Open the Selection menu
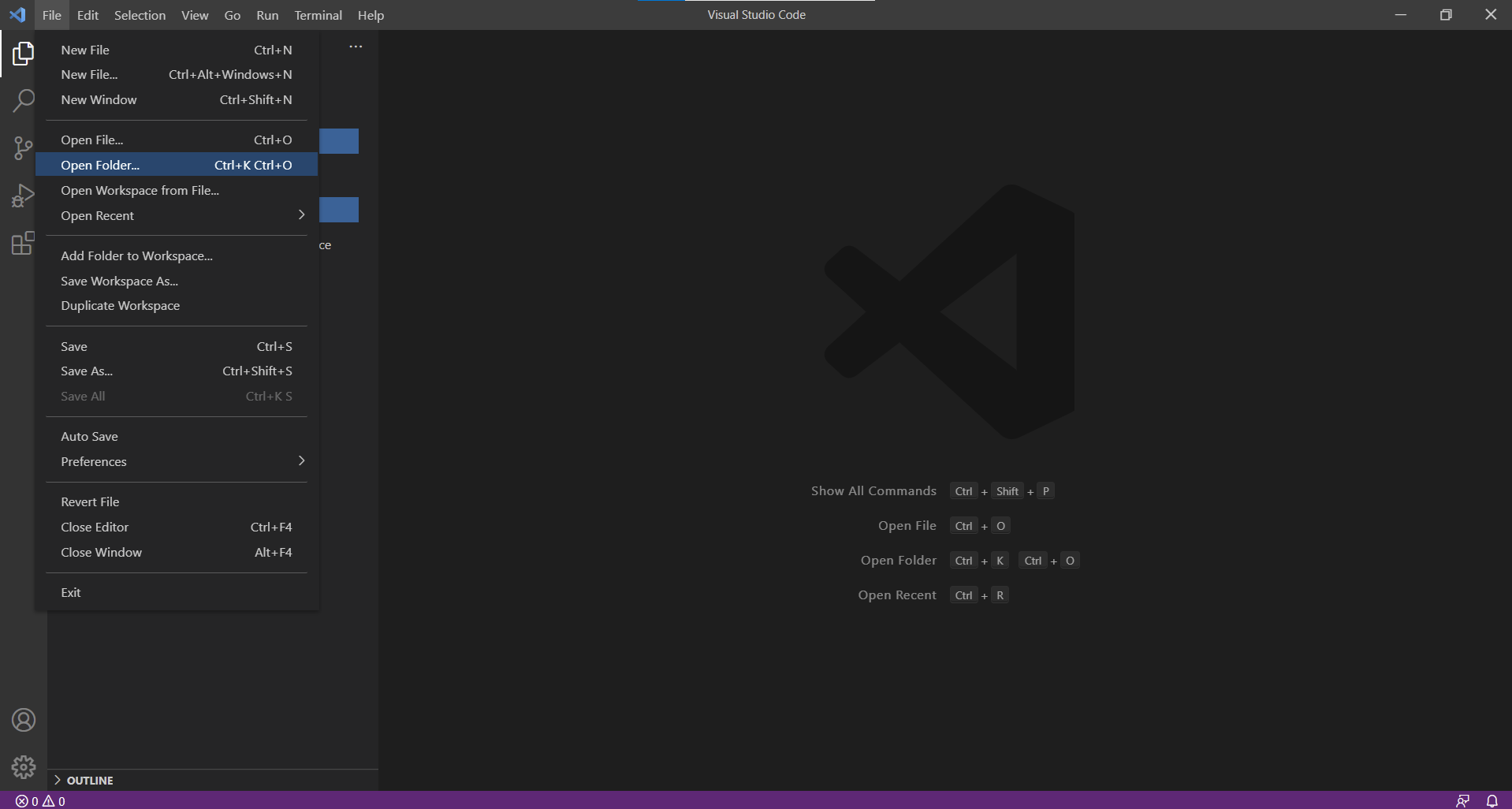1512x809 pixels. coord(140,15)
